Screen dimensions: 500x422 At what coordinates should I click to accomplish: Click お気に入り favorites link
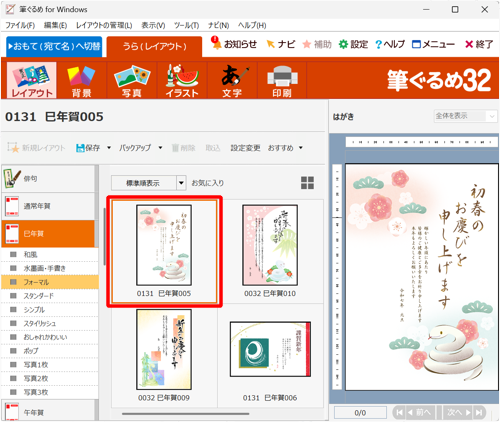(x=207, y=183)
